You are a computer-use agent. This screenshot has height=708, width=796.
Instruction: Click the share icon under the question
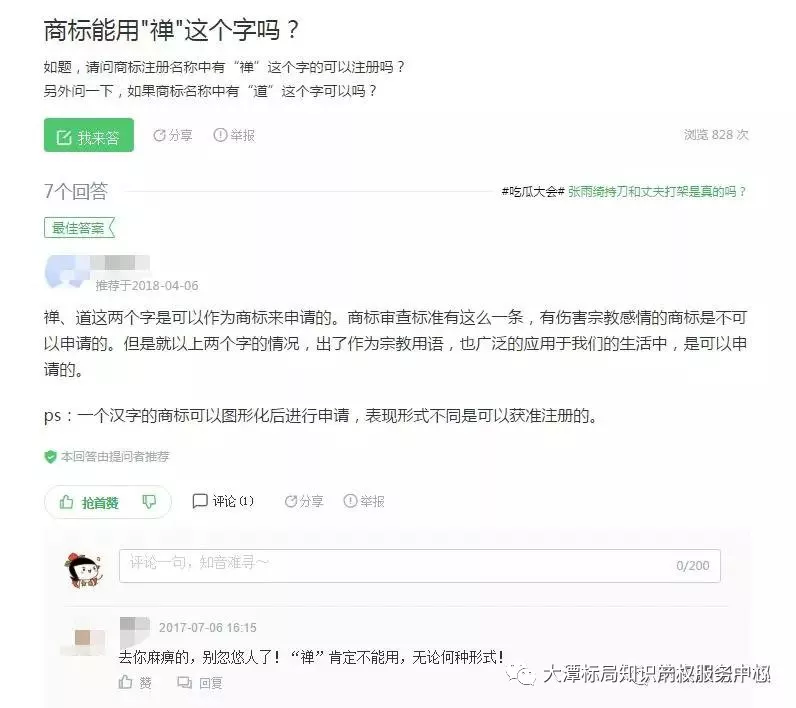point(159,136)
